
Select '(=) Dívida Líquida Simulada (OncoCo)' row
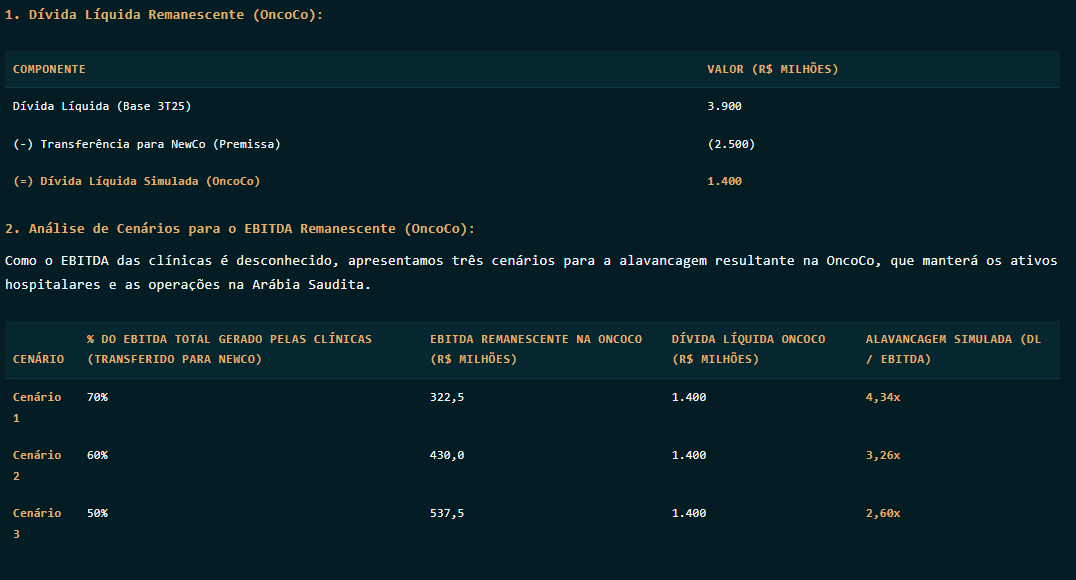point(533,181)
